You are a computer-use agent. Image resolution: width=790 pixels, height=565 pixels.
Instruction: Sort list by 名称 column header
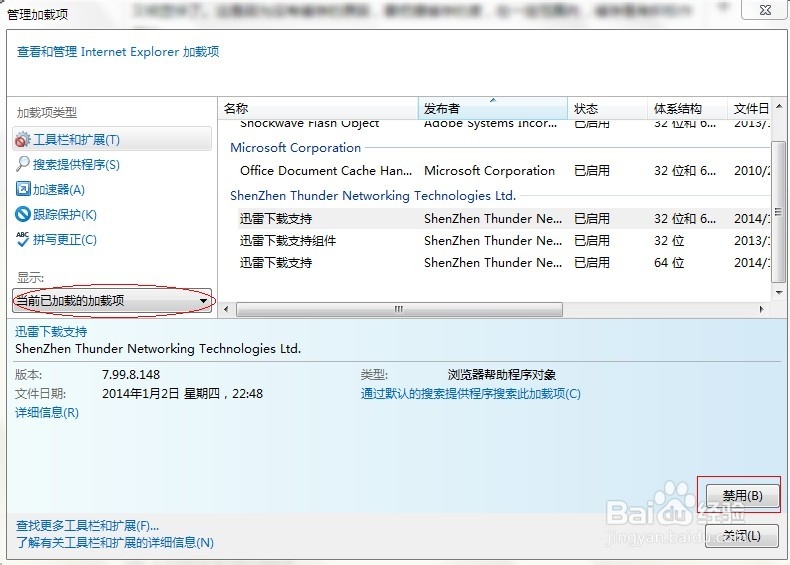click(318, 108)
